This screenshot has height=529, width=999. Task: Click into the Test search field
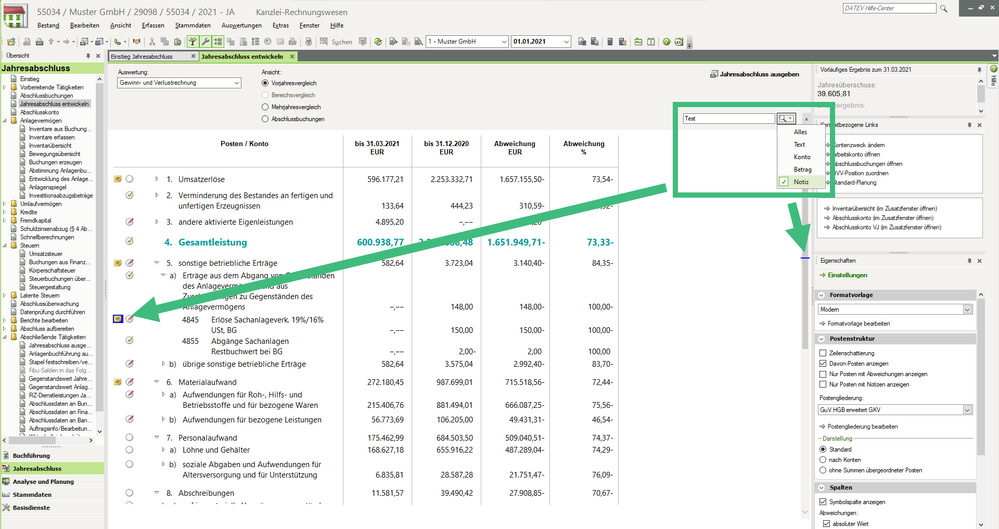728,118
